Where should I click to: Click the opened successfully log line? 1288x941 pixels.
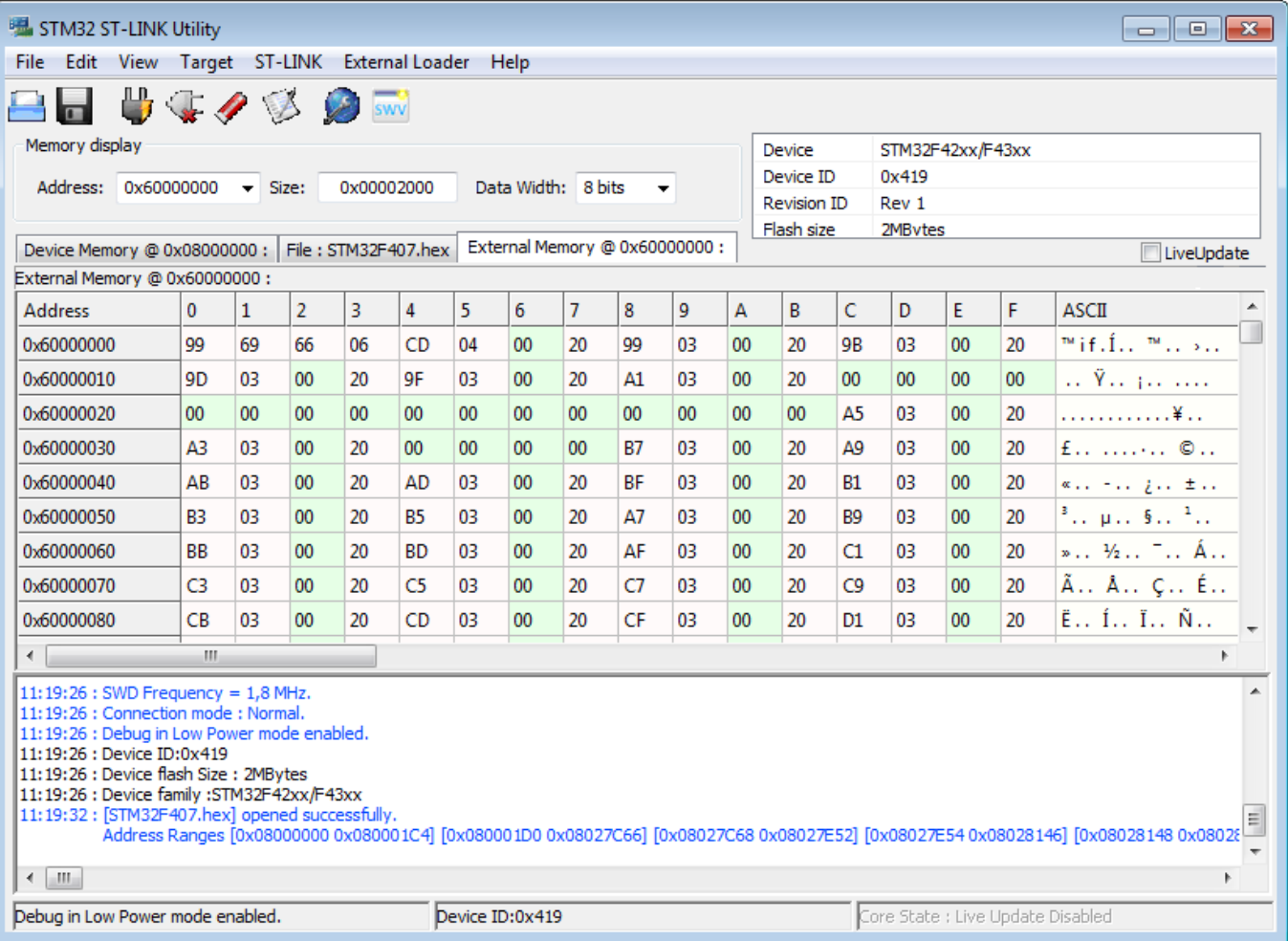point(207,815)
